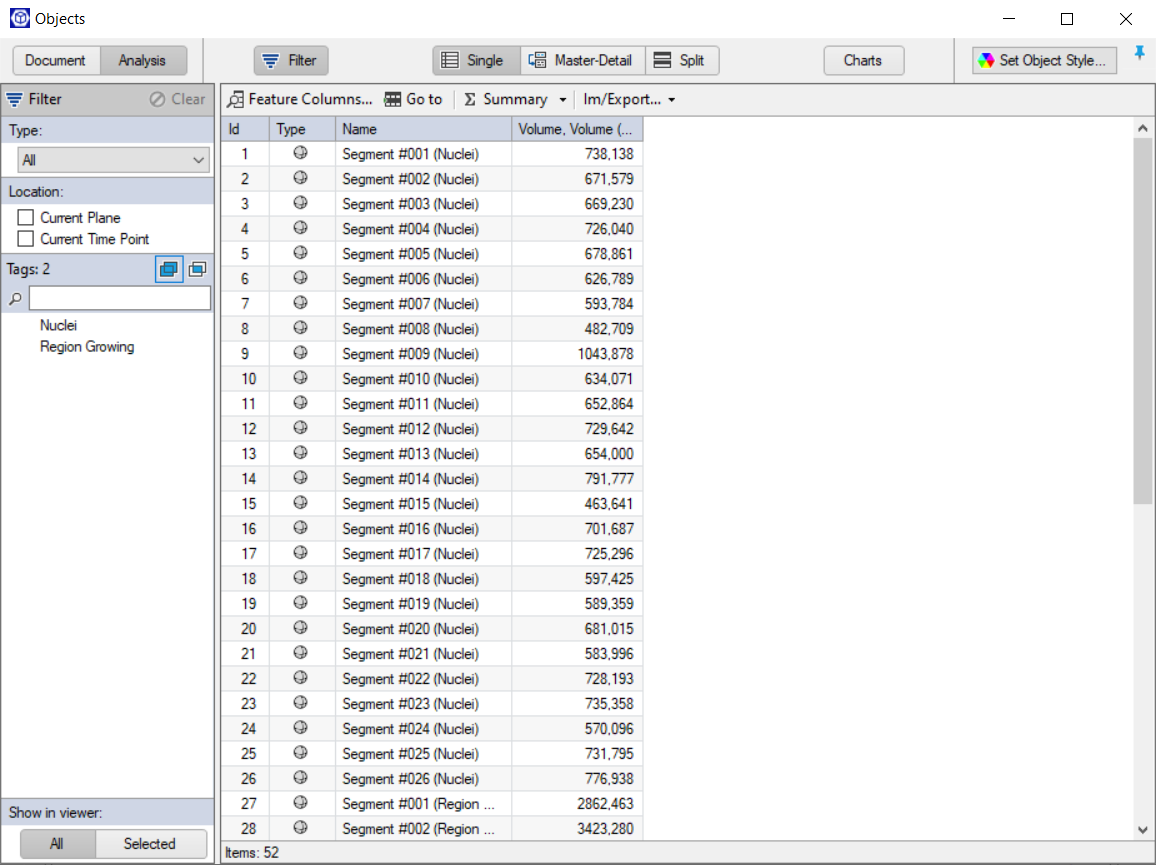Open the Charts window
The height and width of the screenshot is (865, 1156).
pyautogui.click(x=863, y=60)
